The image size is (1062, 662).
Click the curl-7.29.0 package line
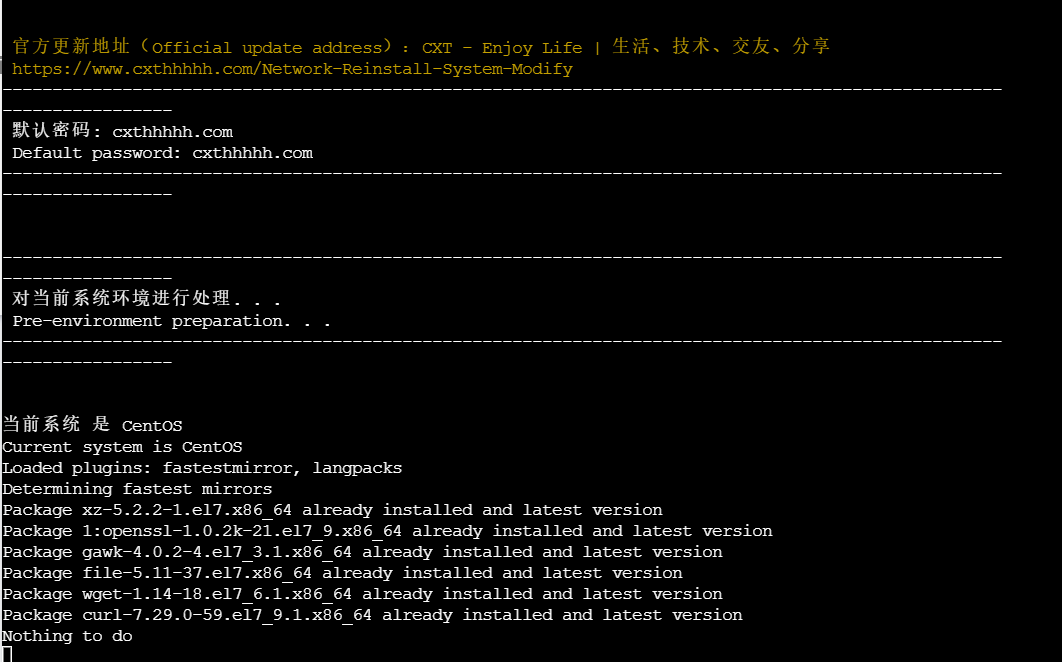(x=372, y=615)
